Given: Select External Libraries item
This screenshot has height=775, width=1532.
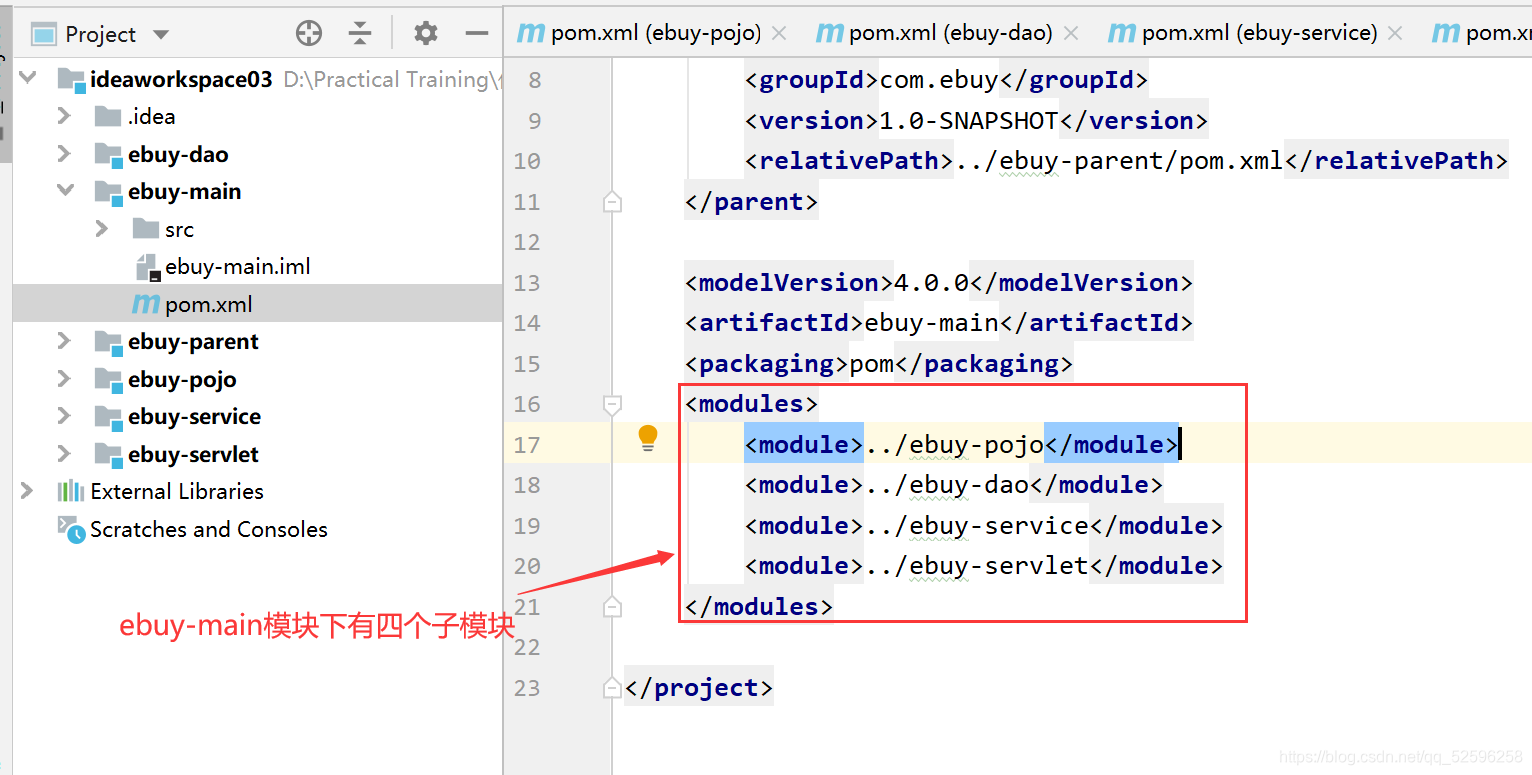Looking at the screenshot, I should click(x=177, y=491).
